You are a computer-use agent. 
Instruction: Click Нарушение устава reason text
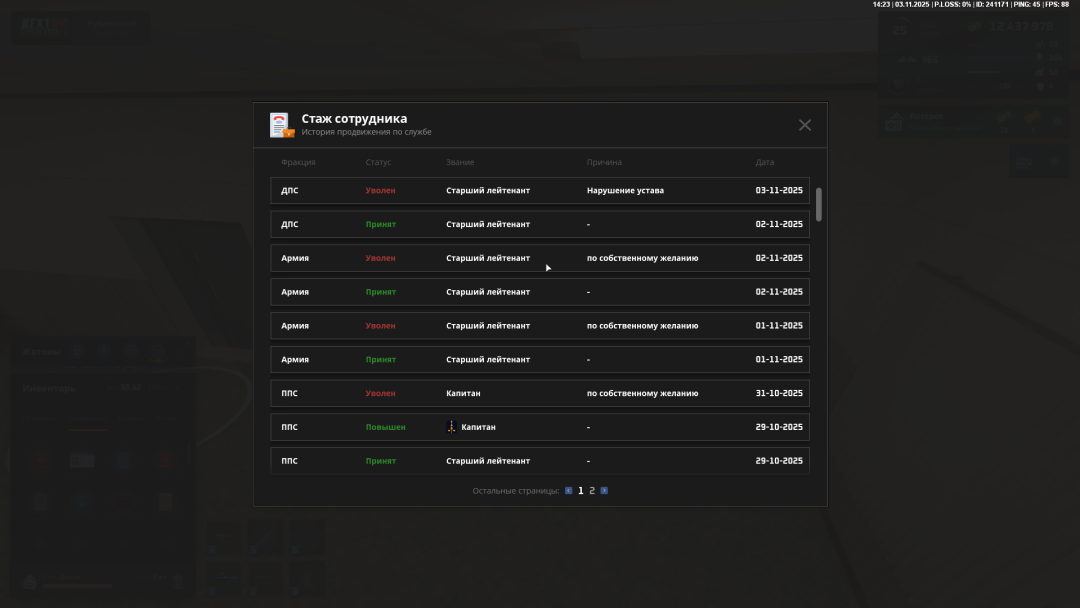pyautogui.click(x=625, y=190)
